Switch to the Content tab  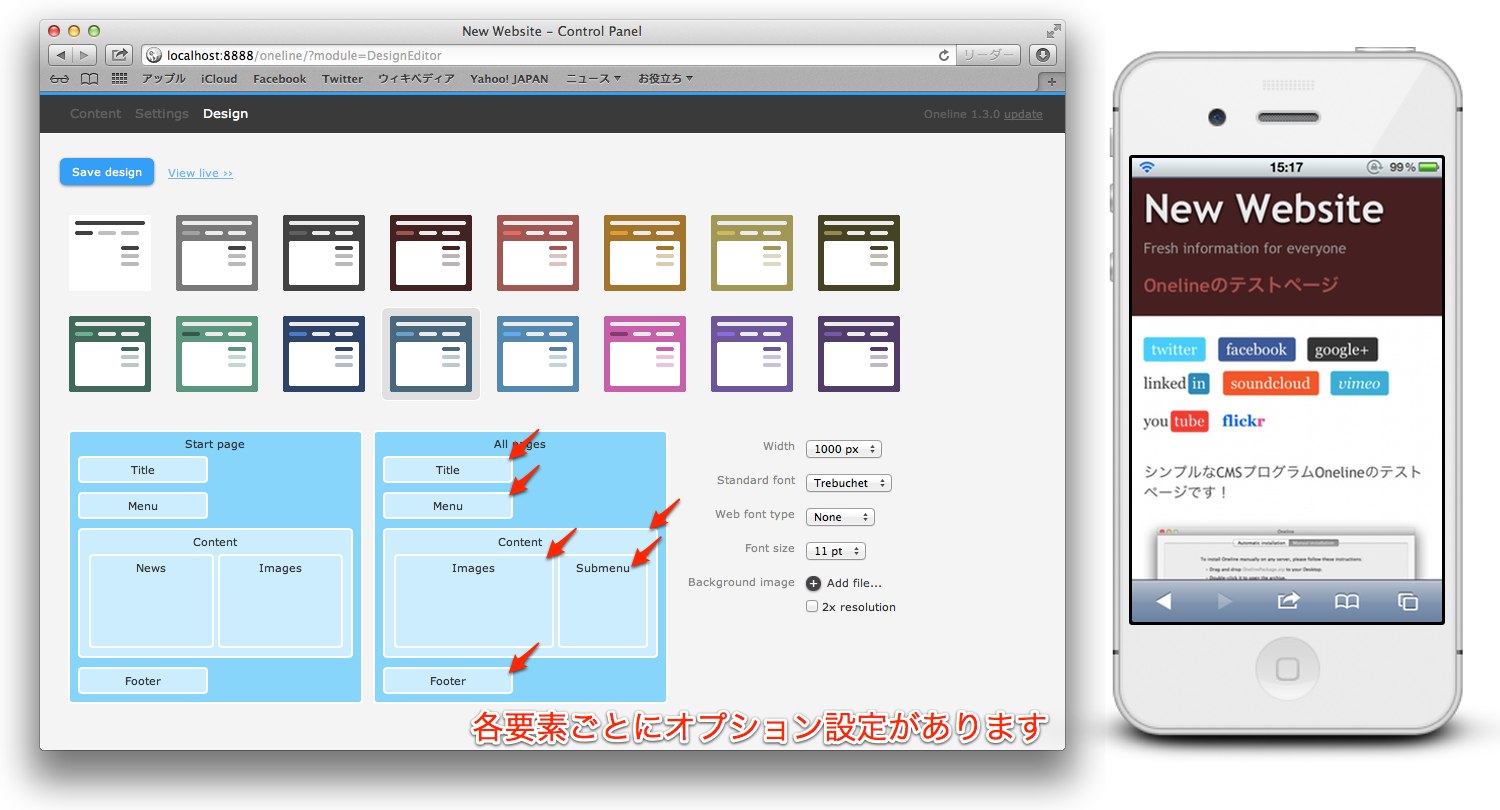[95, 114]
